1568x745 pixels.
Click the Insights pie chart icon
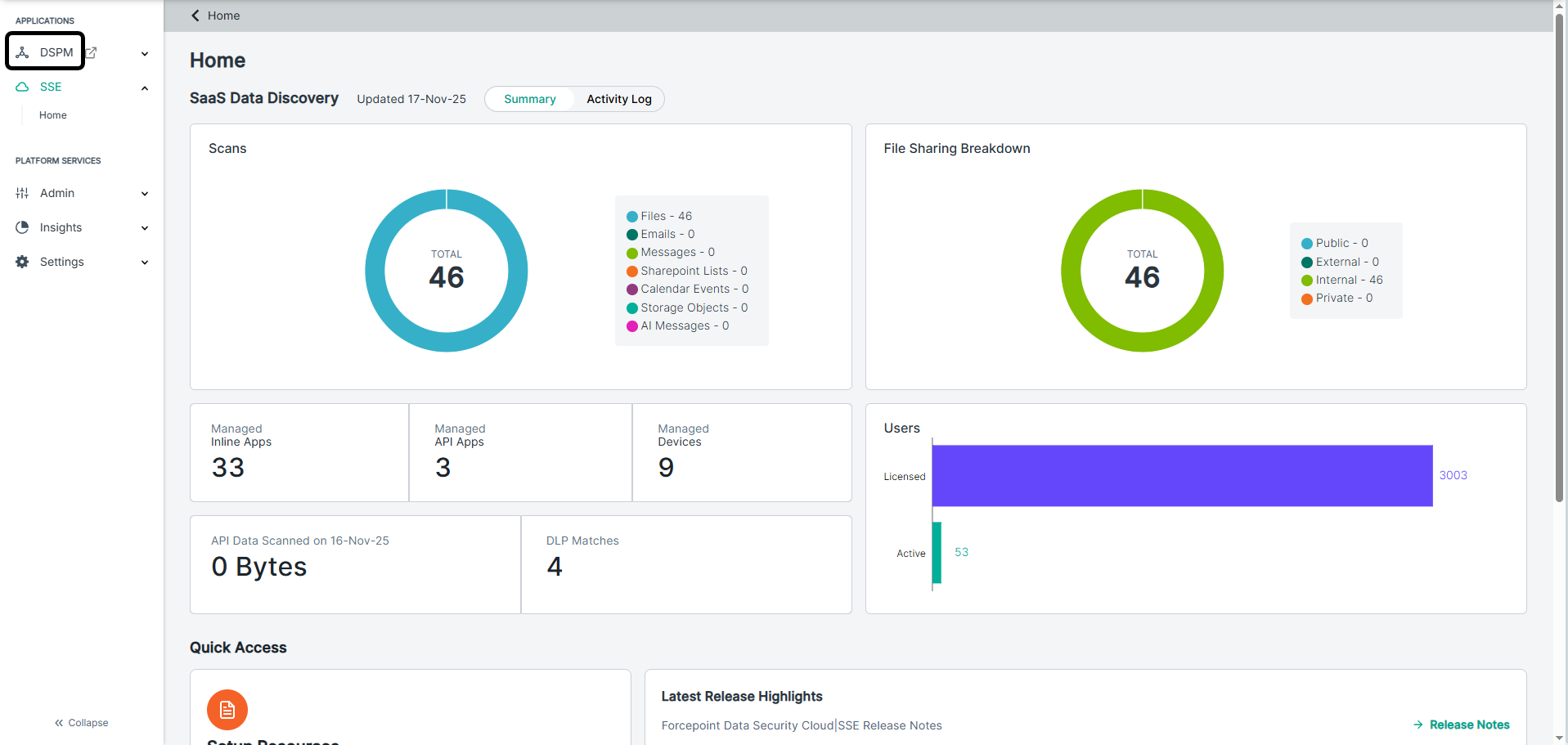click(22, 227)
